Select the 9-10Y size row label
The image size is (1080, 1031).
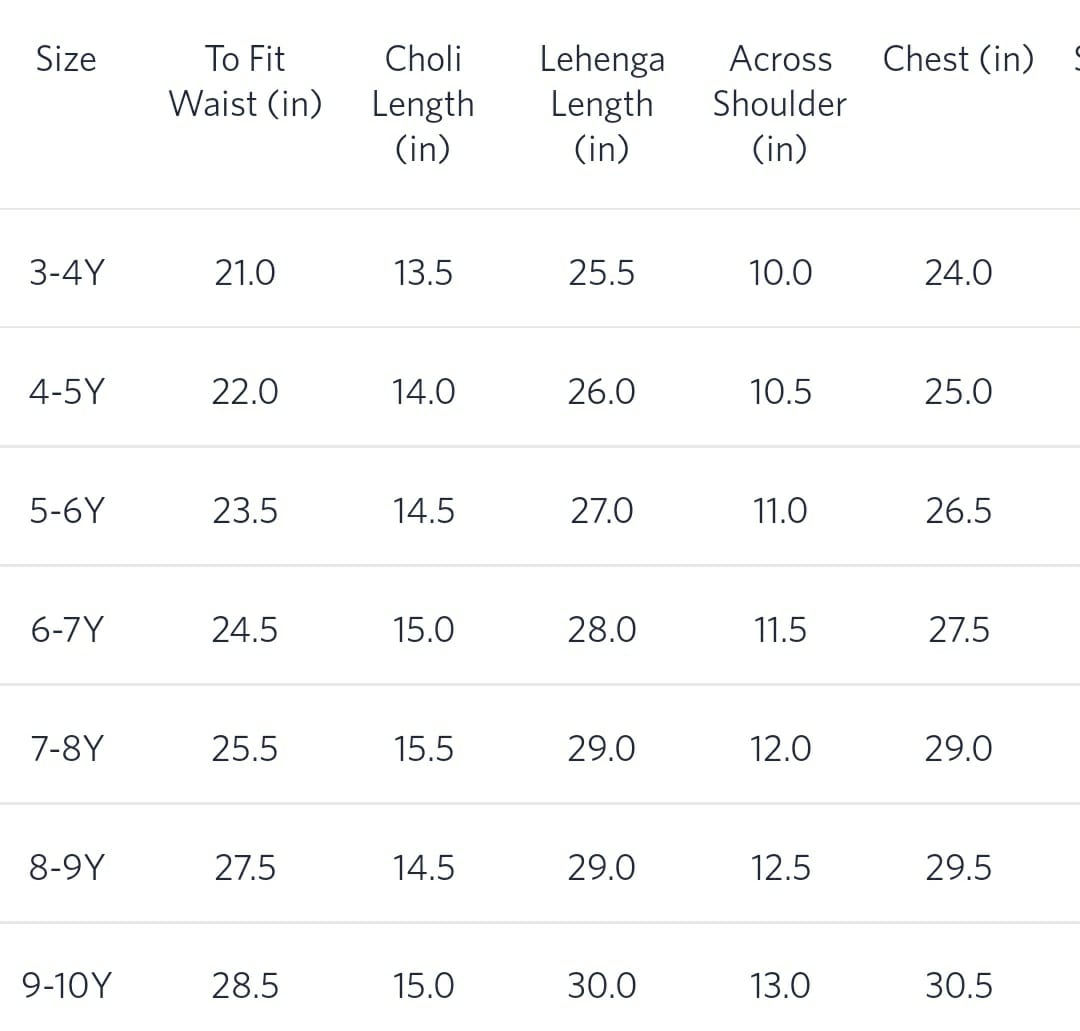tap(66, 987)
